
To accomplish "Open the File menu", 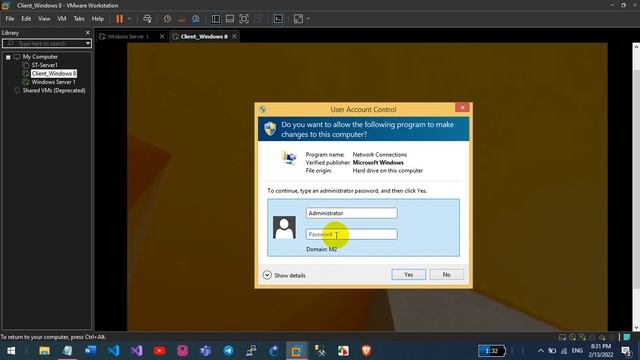I will [x=10, y=19].
